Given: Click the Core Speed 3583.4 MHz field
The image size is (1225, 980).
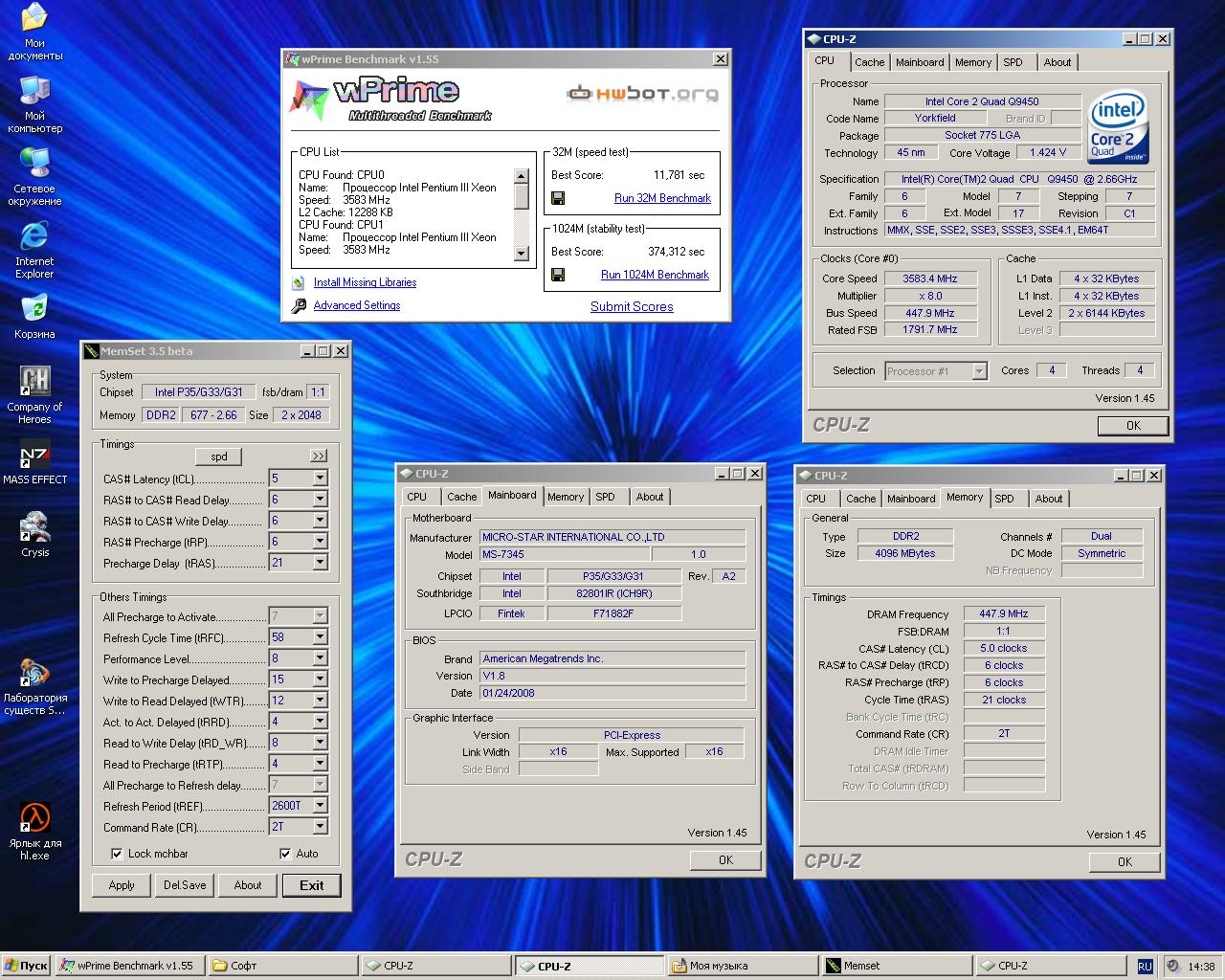Looking at the screenshot, I should point(930,278).
